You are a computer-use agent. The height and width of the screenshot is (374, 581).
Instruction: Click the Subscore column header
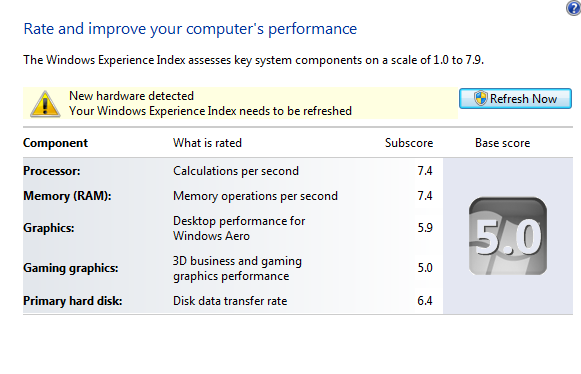point(409,143)
